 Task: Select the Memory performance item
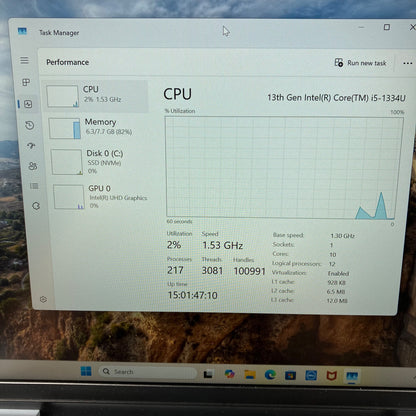(x=98, y=128)
